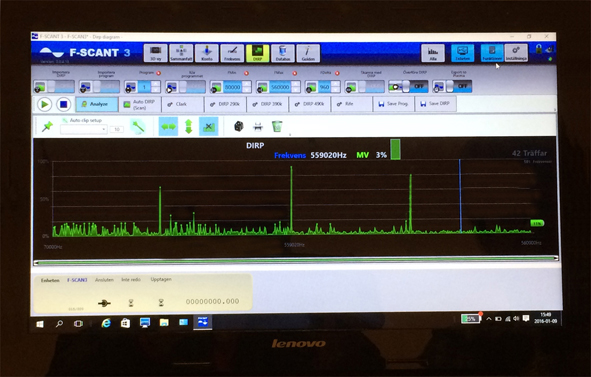This screenshot has width=591, height=377.
Task: Open the Sammanfatt summary view
Action: click(181, 53)
